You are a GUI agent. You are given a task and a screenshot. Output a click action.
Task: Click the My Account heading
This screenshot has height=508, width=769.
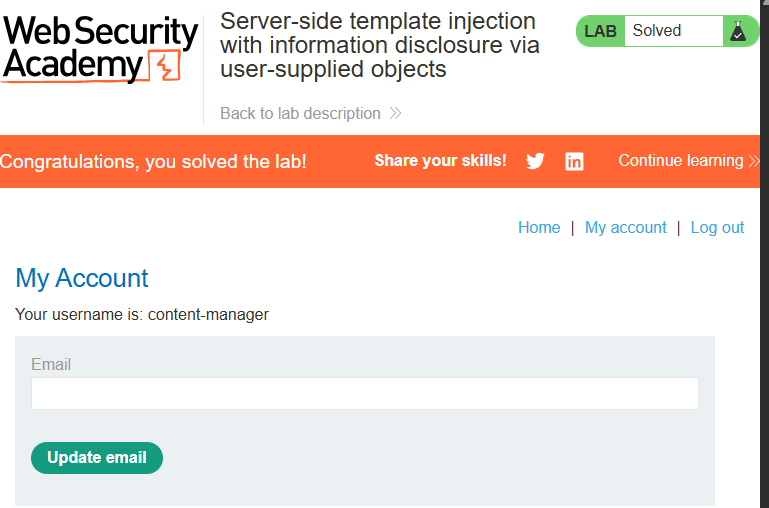tap(82, 278)
